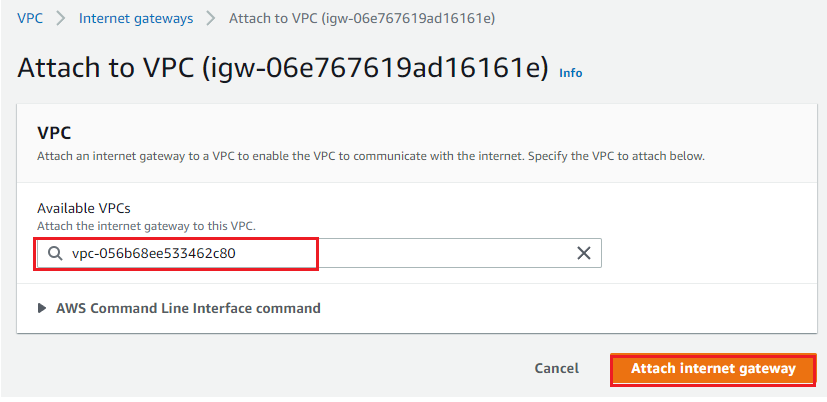The height and width of the screenshot is (402, 827).
Task: Click the AWS Command Line Interface command label
Action: point(188,308)
